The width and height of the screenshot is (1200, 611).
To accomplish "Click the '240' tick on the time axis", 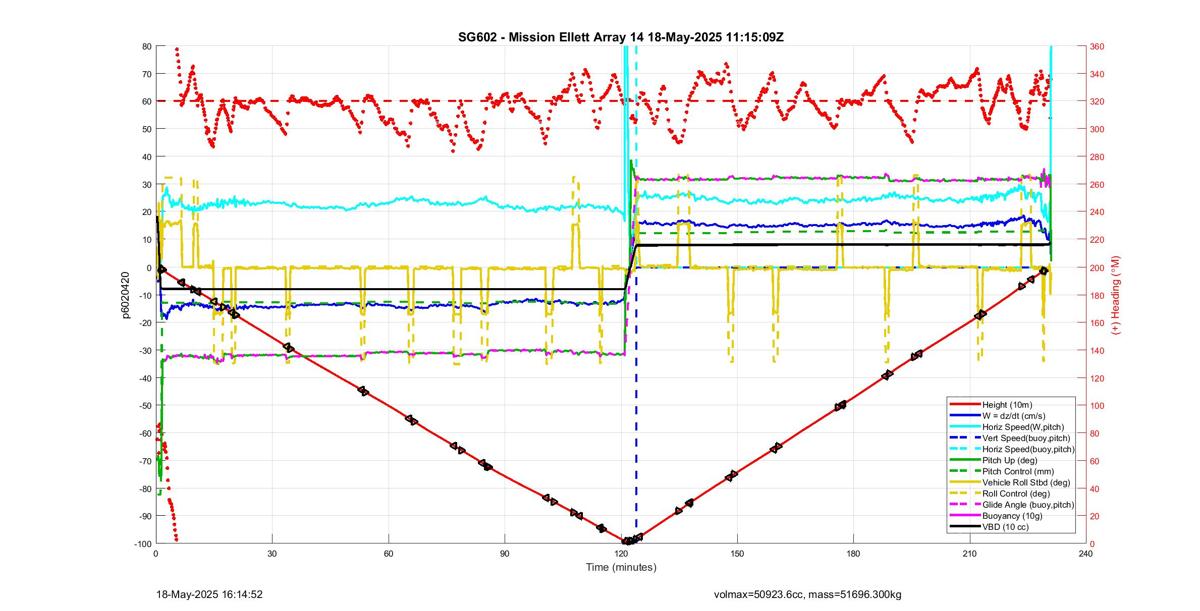I will pyautogui.click(x=1084, y=553).
